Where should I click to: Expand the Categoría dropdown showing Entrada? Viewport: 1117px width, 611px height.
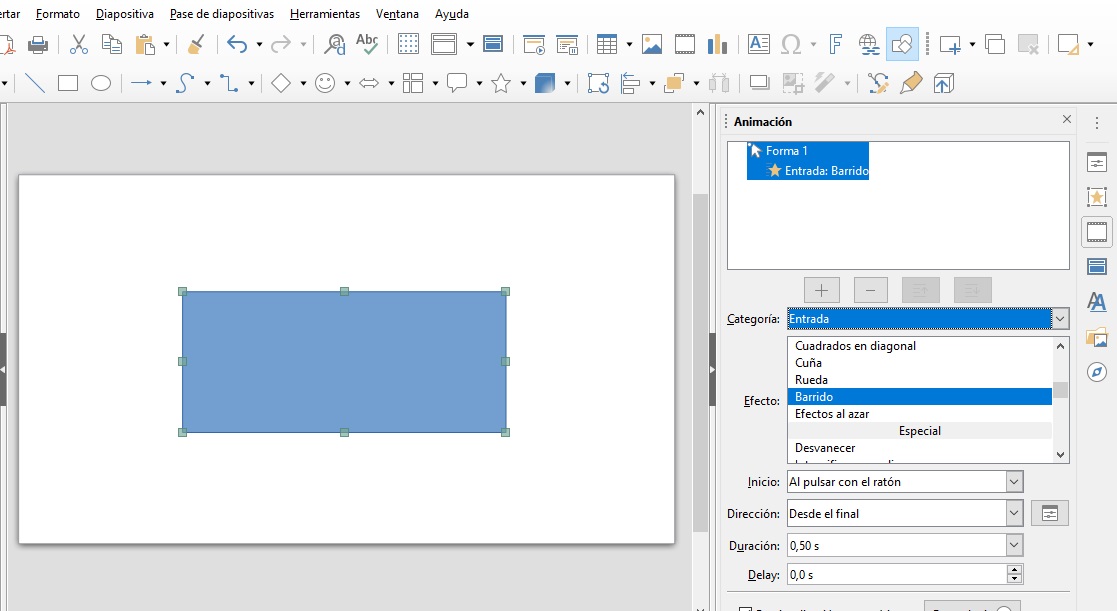(1060, 319)
